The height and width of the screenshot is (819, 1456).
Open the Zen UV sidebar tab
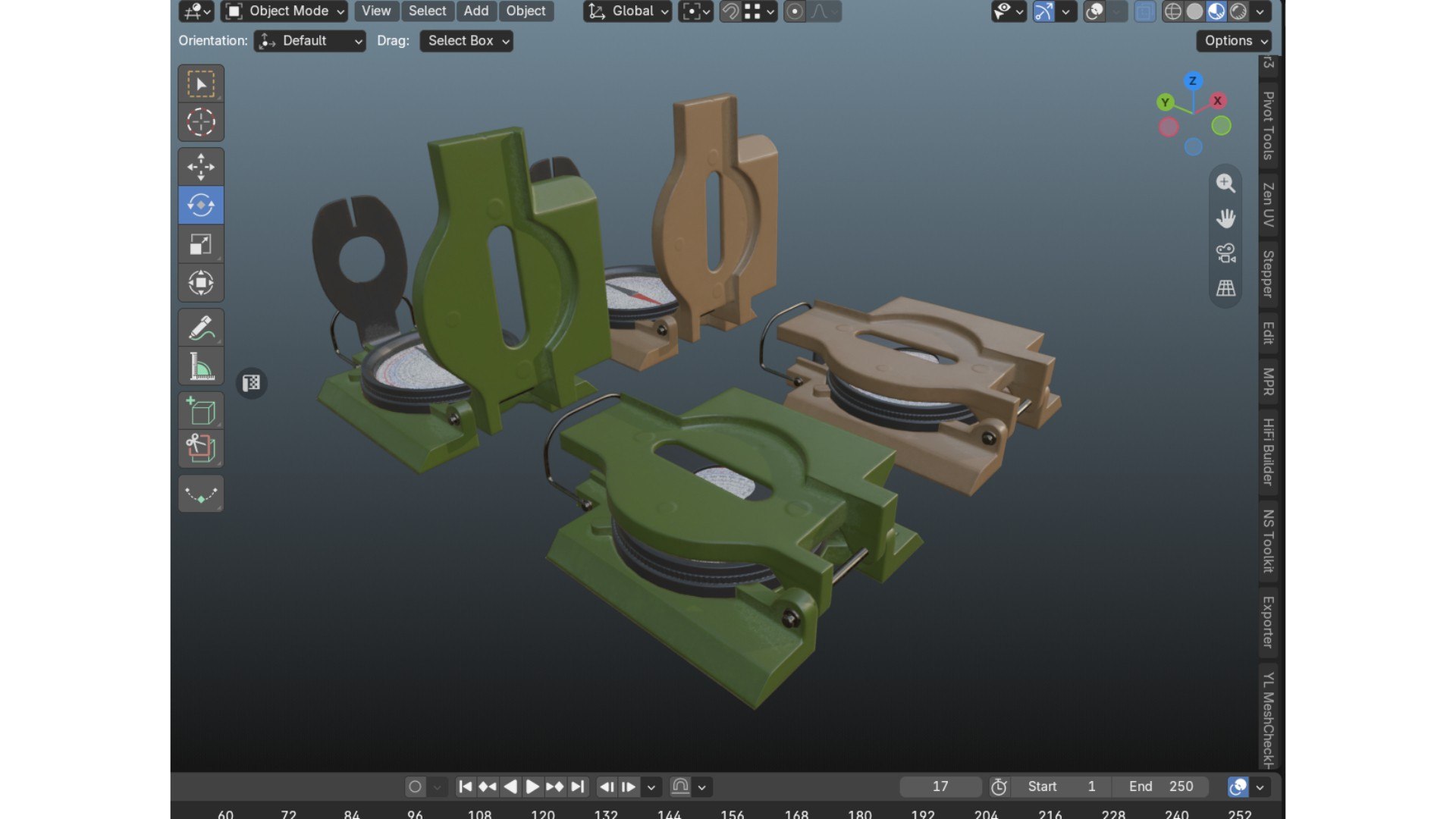(1268, 205)
